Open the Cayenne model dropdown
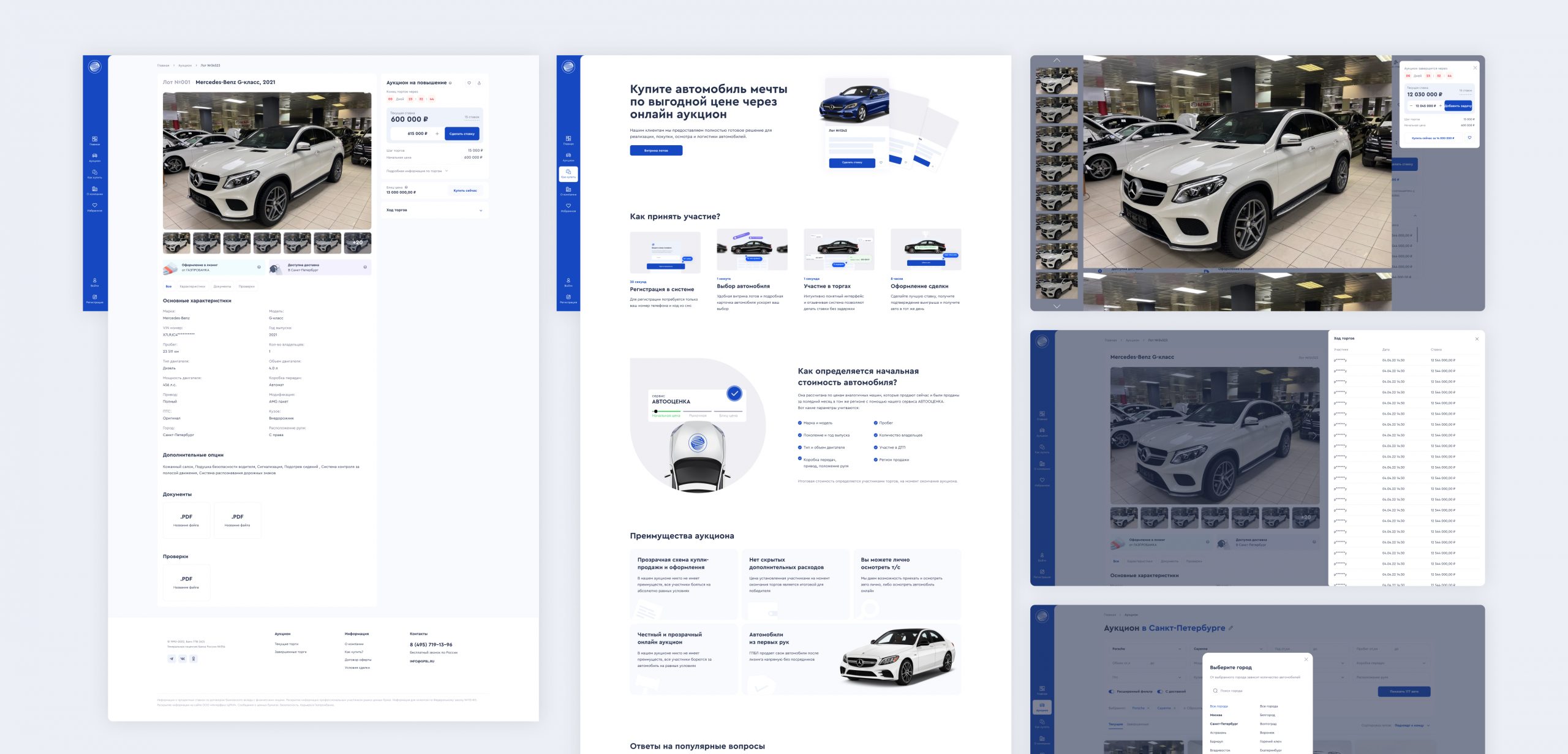This screenshot has width=1568, height=754. [1229, 649]
